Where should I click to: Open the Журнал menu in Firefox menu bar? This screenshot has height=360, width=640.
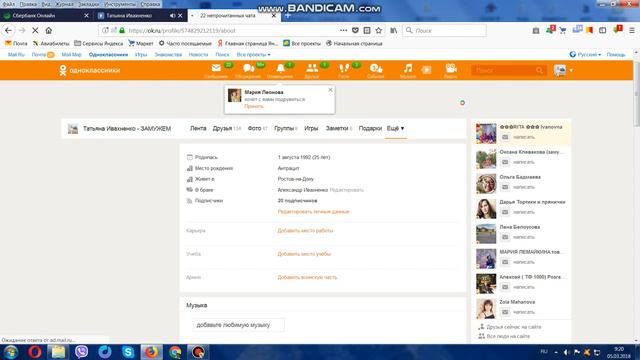[x=64, y=4]
